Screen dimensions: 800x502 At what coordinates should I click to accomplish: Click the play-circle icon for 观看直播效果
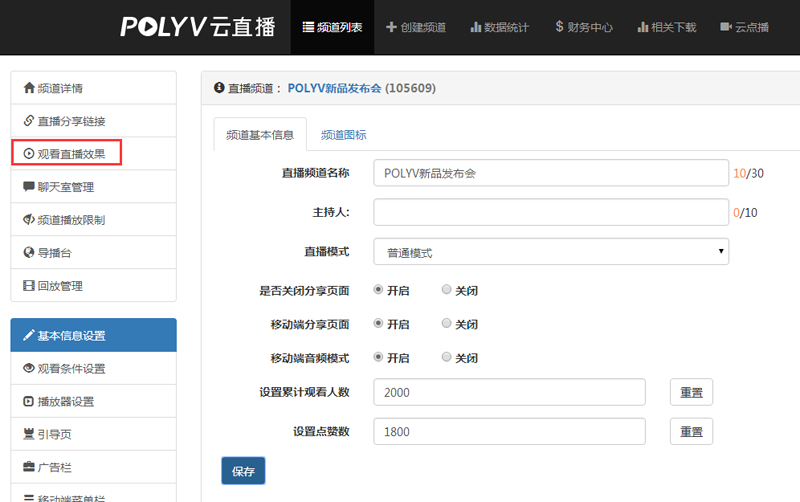pos(29,154)
